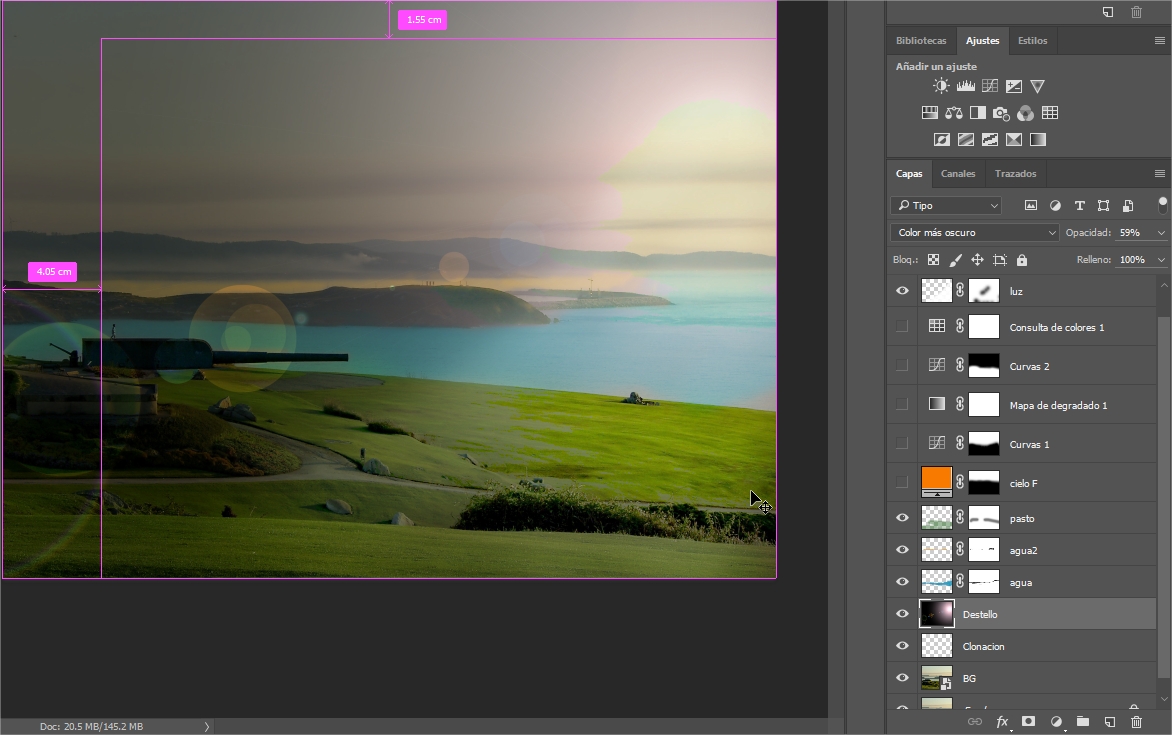Add a Color Balance adjustment
Image resolution: width=1172 pixels, height=735 pixels.
click(954, 113)
